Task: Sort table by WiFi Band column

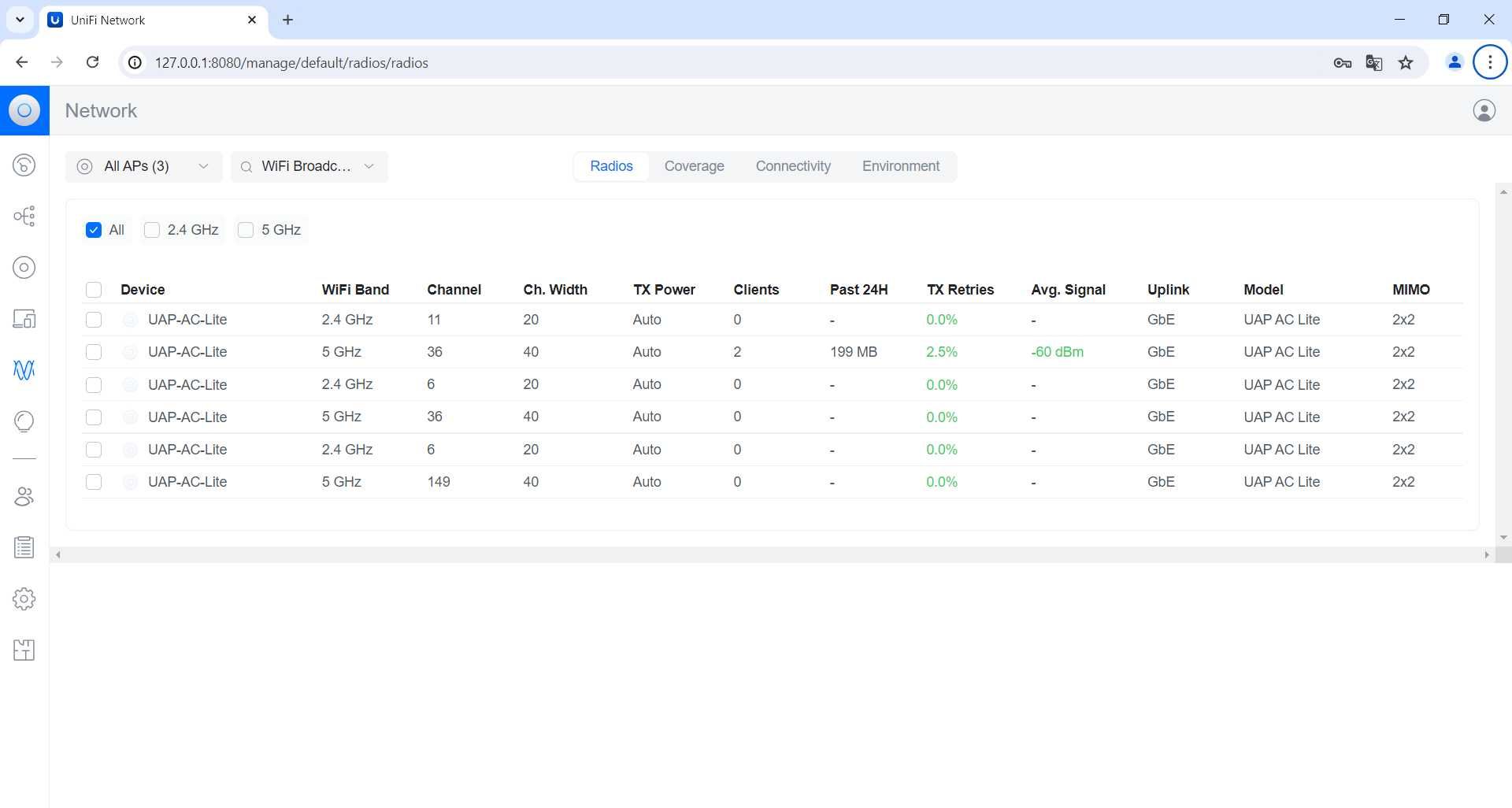Action: click(x=355, y=290)
